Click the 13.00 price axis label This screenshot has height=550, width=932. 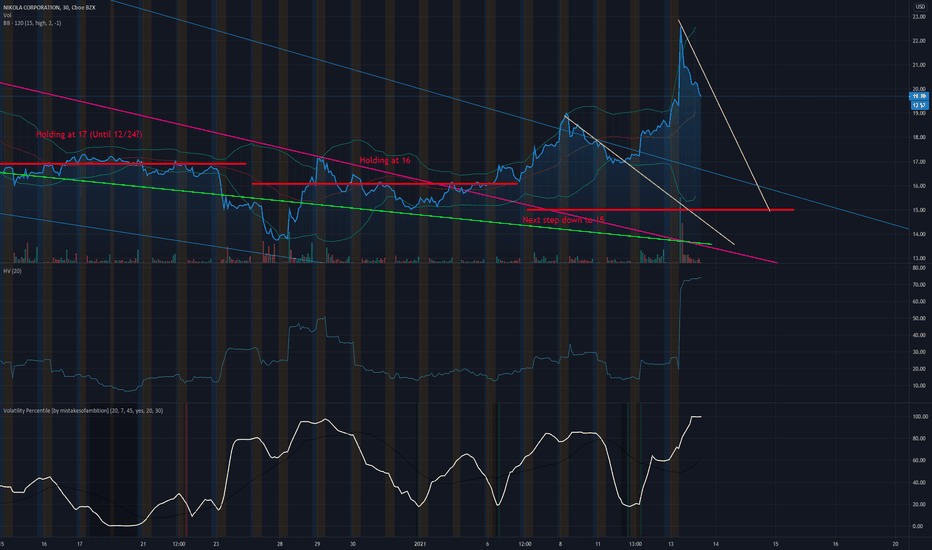(918, 258)
